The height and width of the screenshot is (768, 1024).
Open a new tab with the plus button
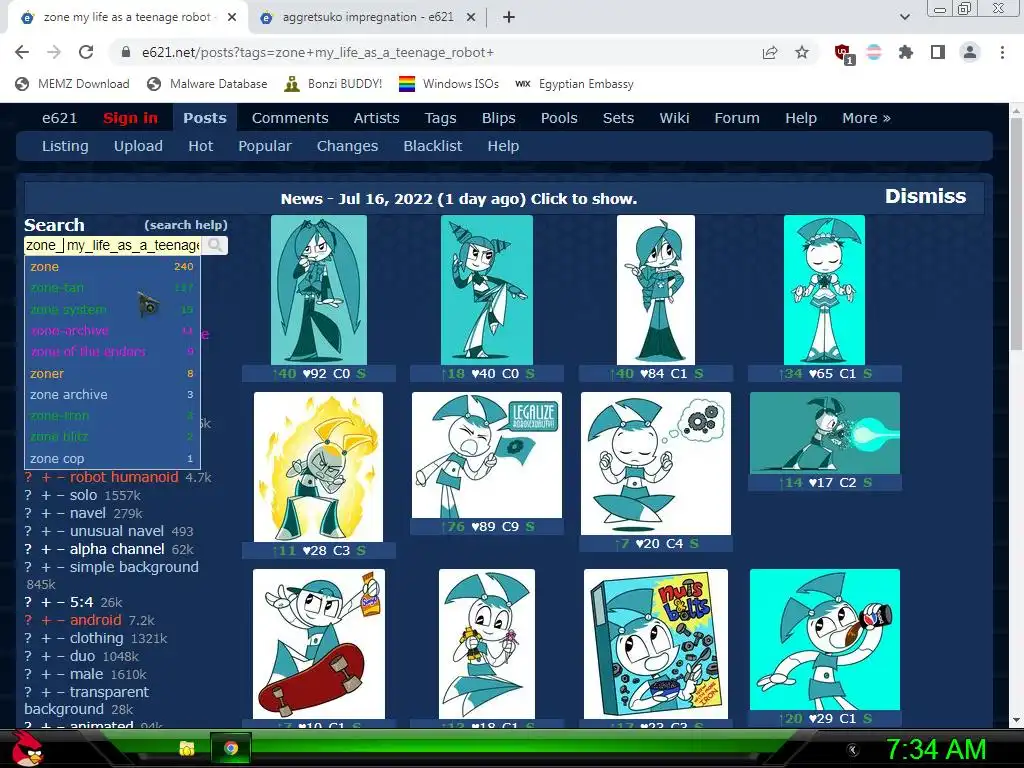pyautogui.click(x=509, y=17)
